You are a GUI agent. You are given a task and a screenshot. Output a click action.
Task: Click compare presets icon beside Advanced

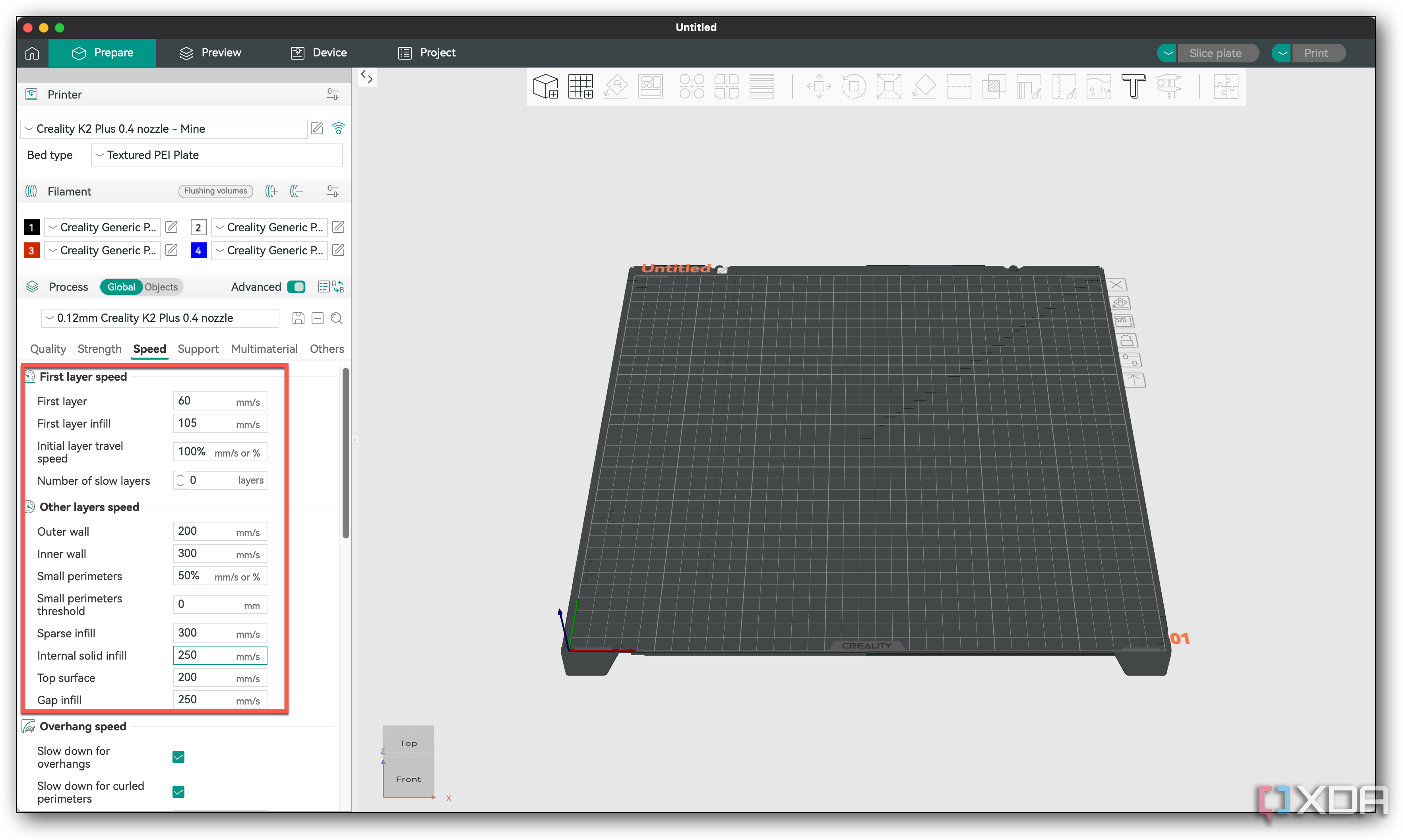tap(338, 287)
